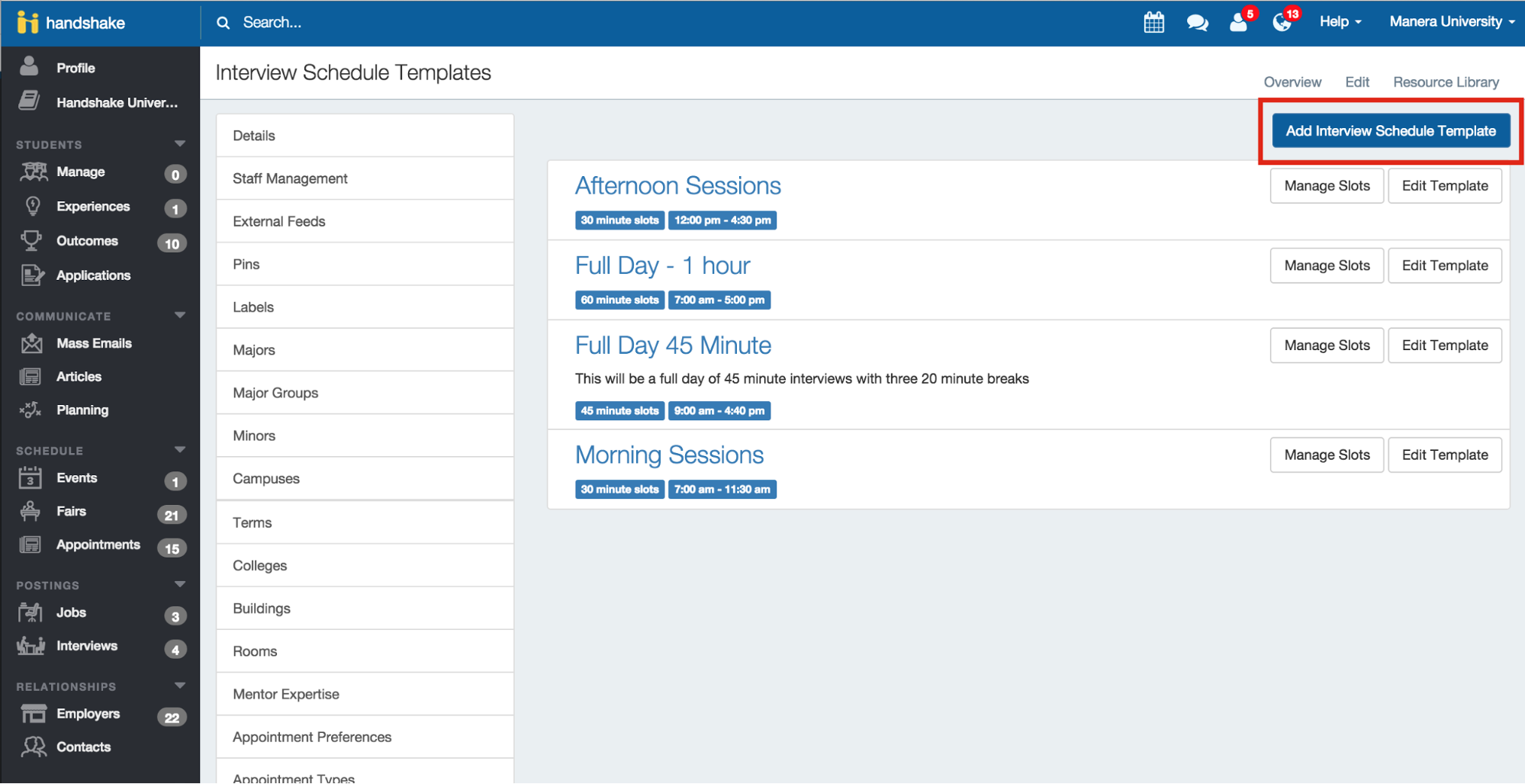The height and width of the screenshot is (784, 1525).
Task: Collapse the Schedule sidebar section
Action: tap(180, 450)
